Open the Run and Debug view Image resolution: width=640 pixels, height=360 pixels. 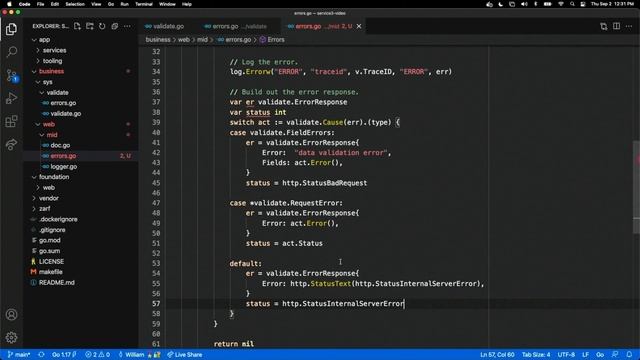coord(11,98)
